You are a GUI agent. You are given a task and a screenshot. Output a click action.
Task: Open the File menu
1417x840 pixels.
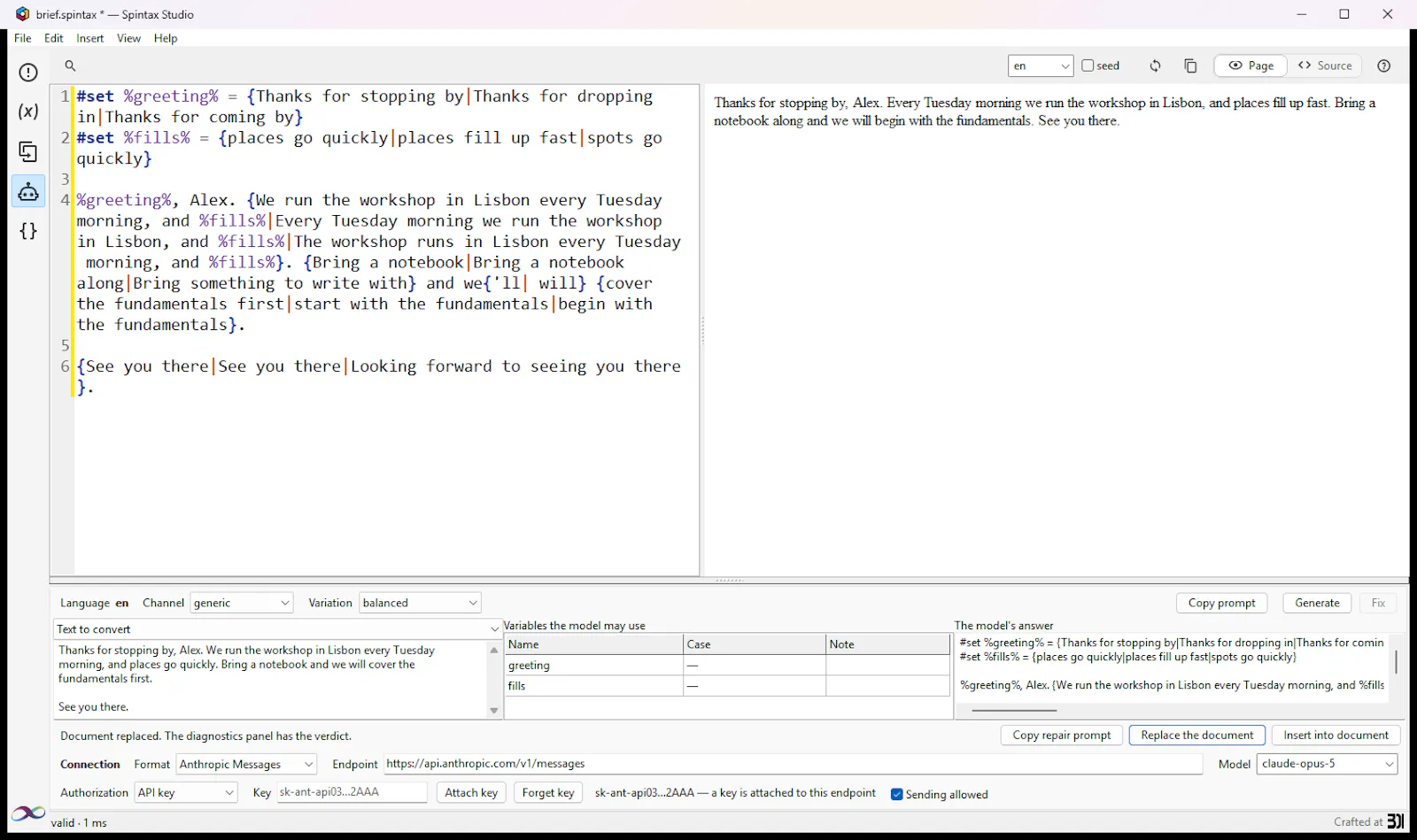(23, 38)
